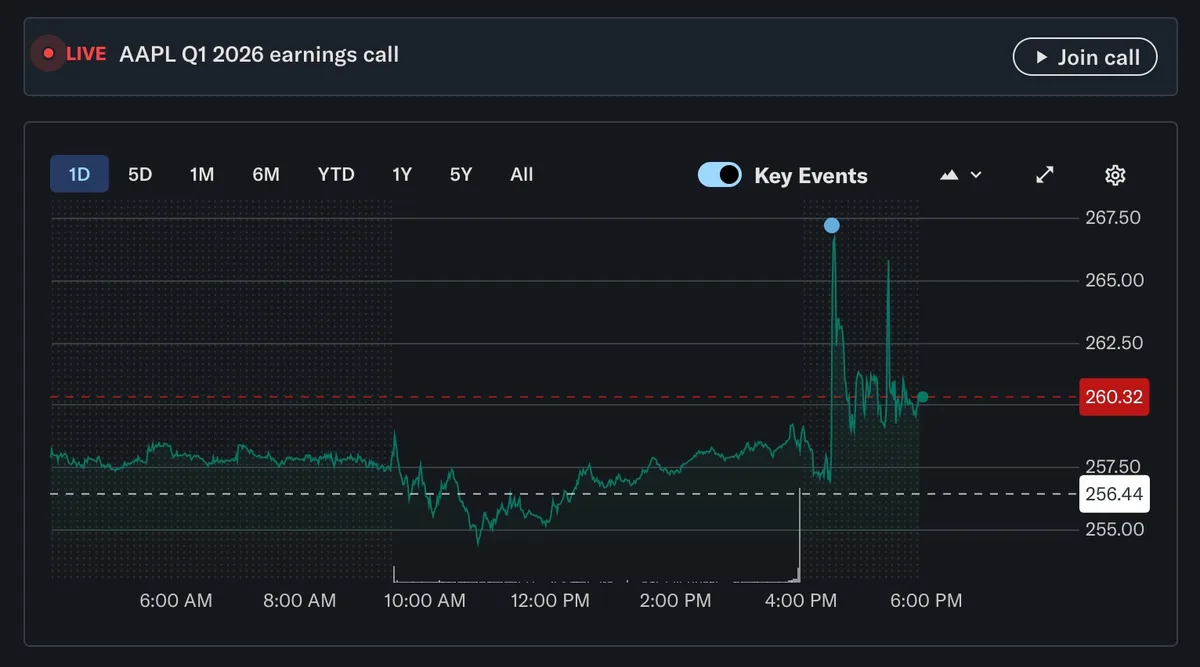
Task: Join the AAPL earnings call
Action: (x=1085, y=57)
